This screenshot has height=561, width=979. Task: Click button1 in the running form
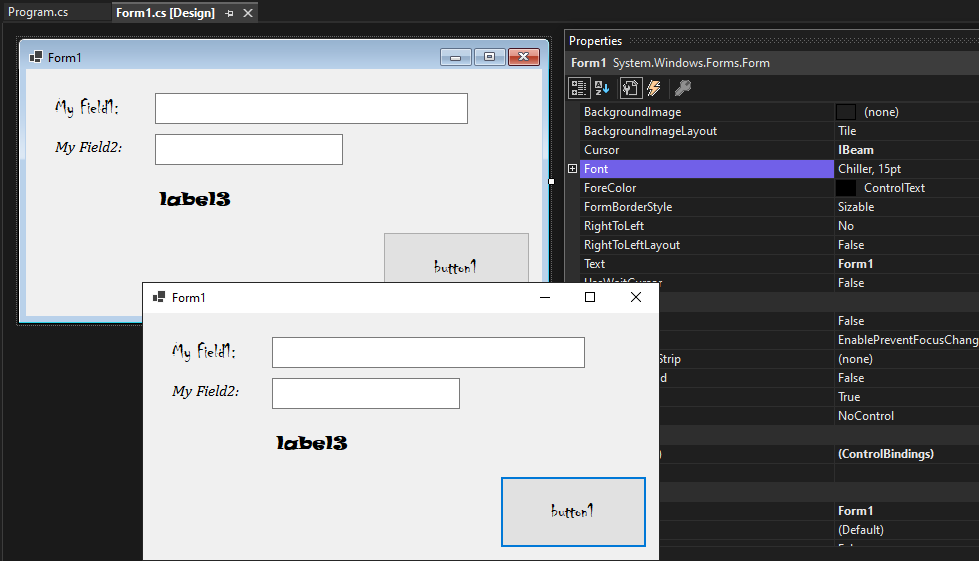click(x=573, y=512)
